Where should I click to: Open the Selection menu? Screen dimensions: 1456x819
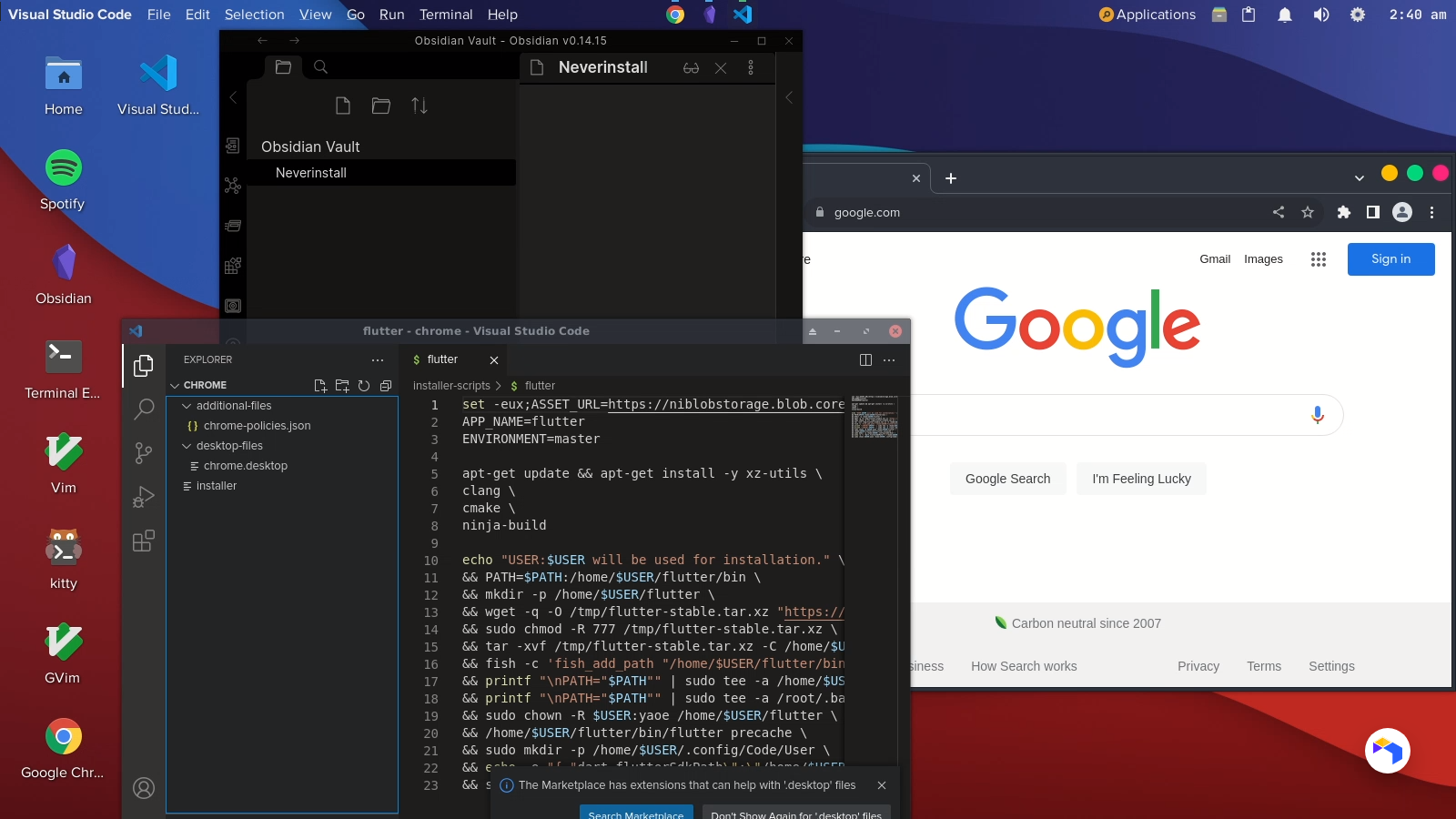pyautogui.click(x=255, y=15)
